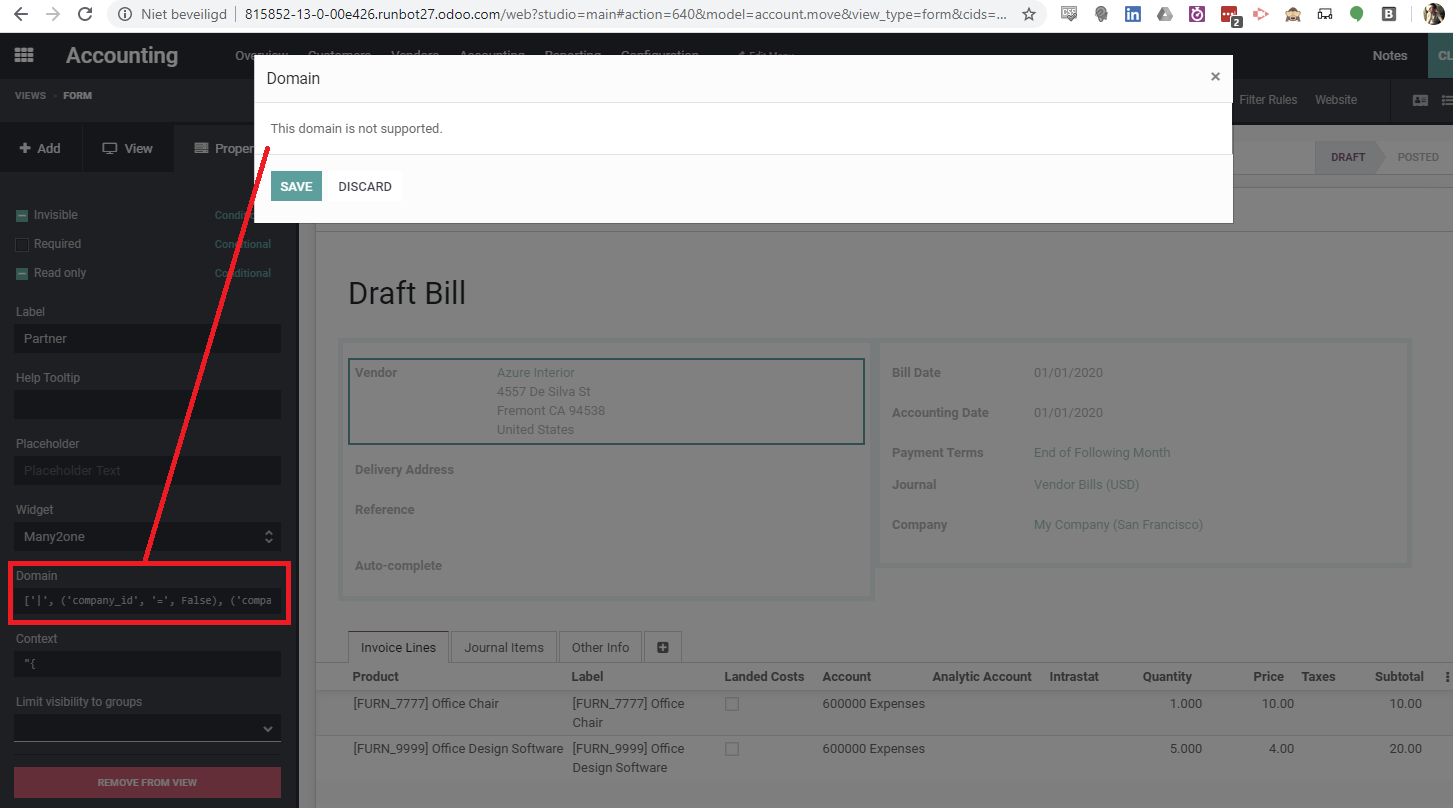Open the Toggl timer extension icon

point(1196,15)
